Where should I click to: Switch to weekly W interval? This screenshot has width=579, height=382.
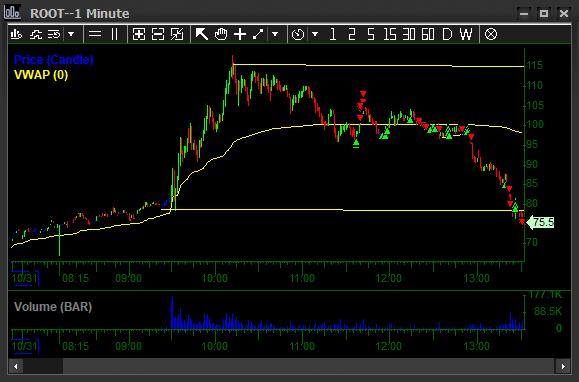466,34
